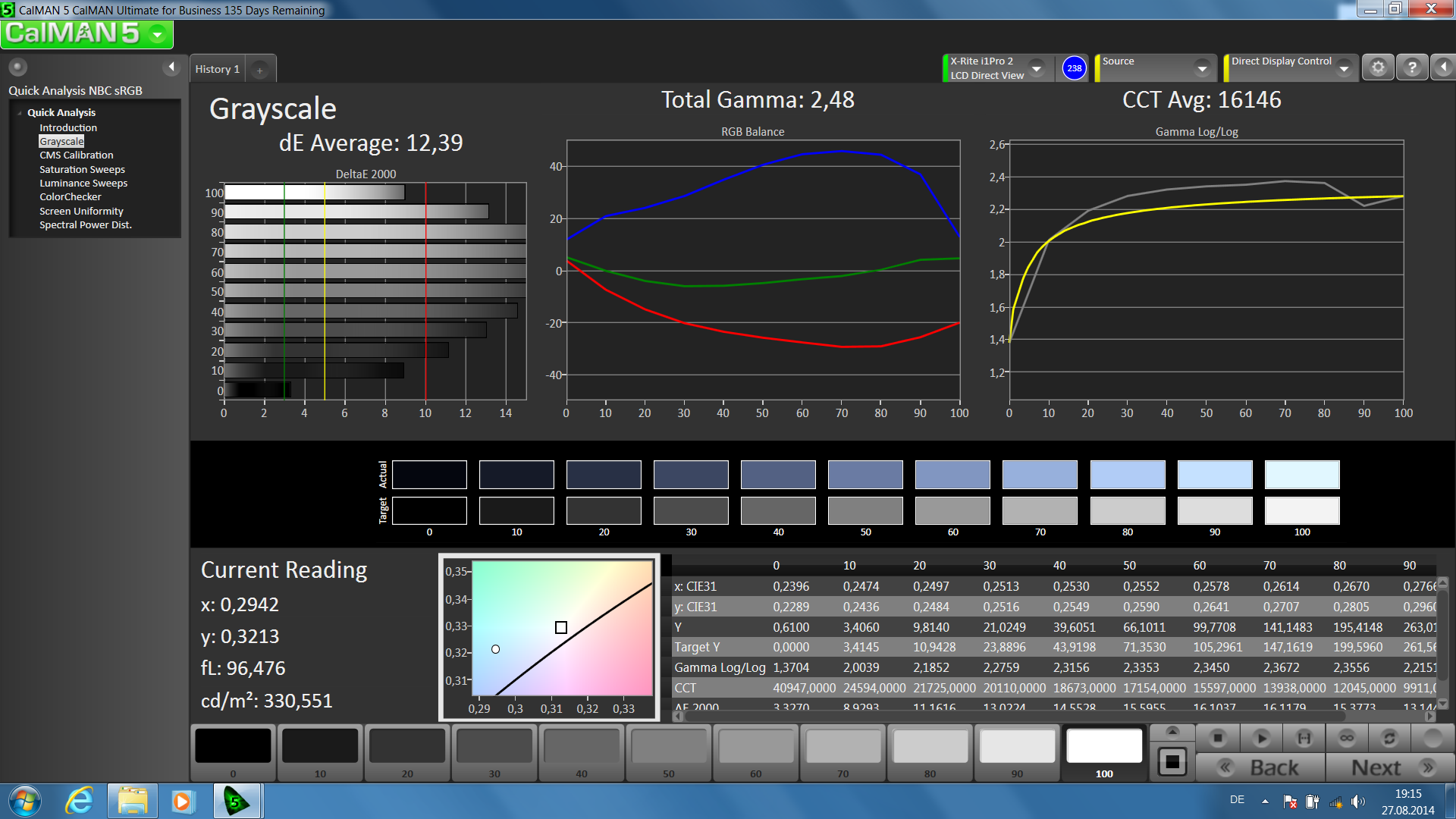
Task: Open the Source dropdown
Action: (1202, 68)
